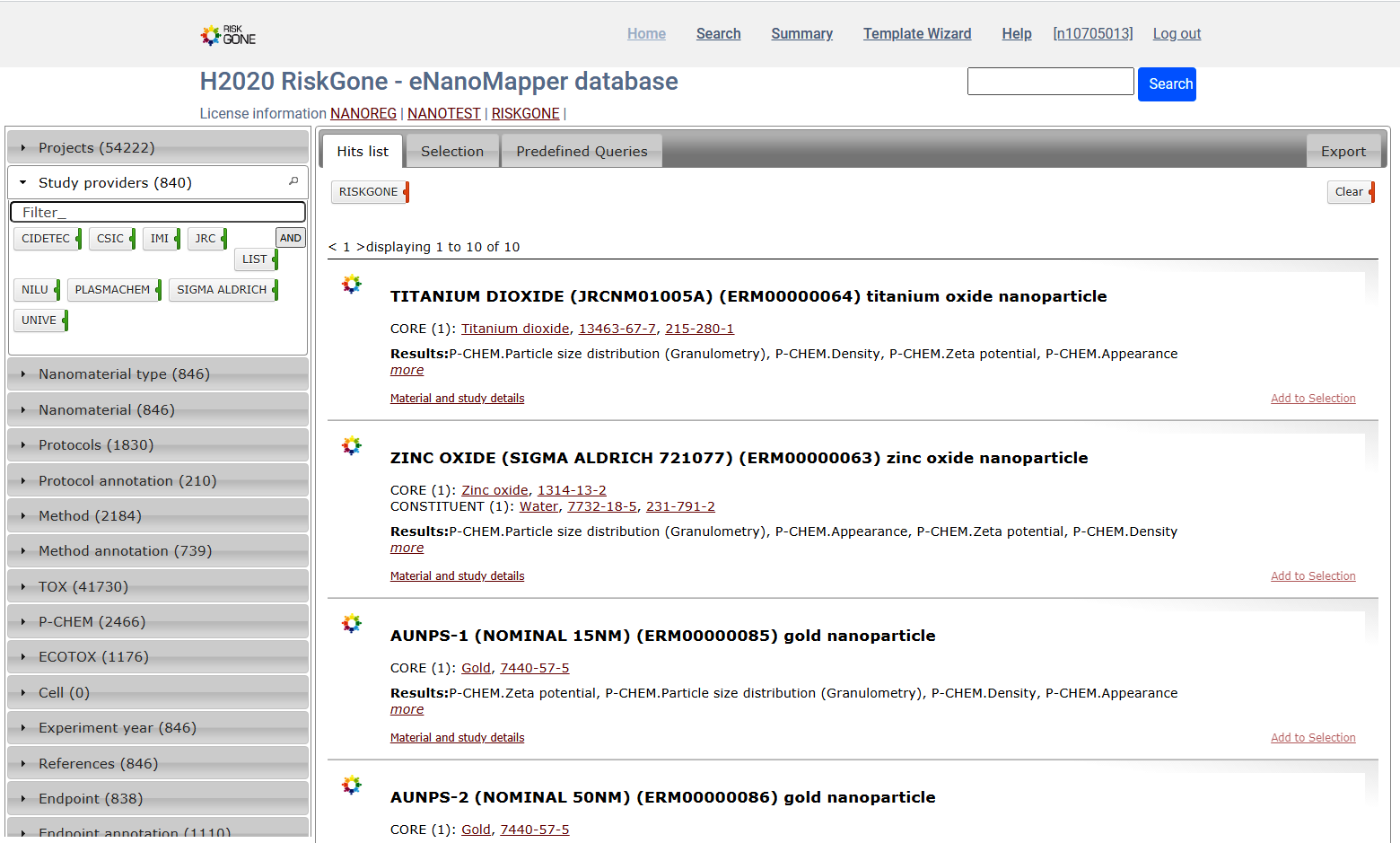This screenshot has height=843, width=1400.
Task: Remove the RISKGONE active filter tag
Action: (x=370, y=192)
